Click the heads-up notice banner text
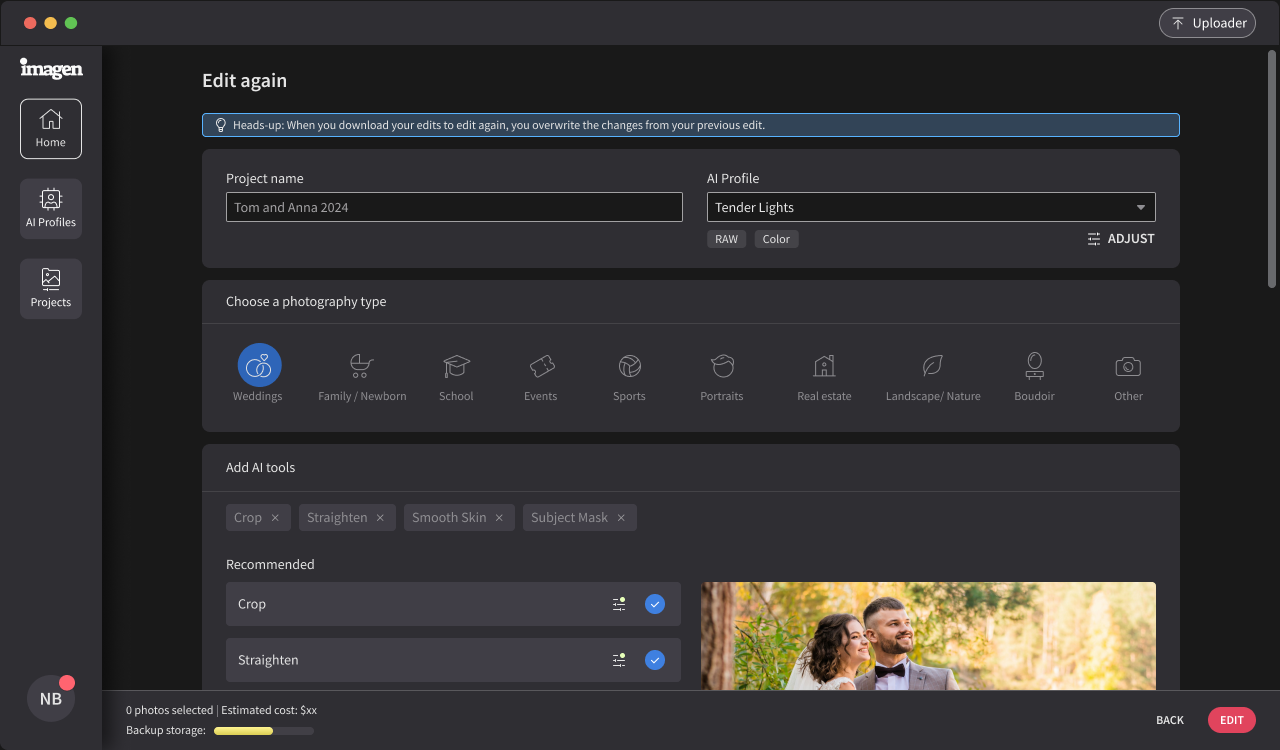 (x=499, y=125)
